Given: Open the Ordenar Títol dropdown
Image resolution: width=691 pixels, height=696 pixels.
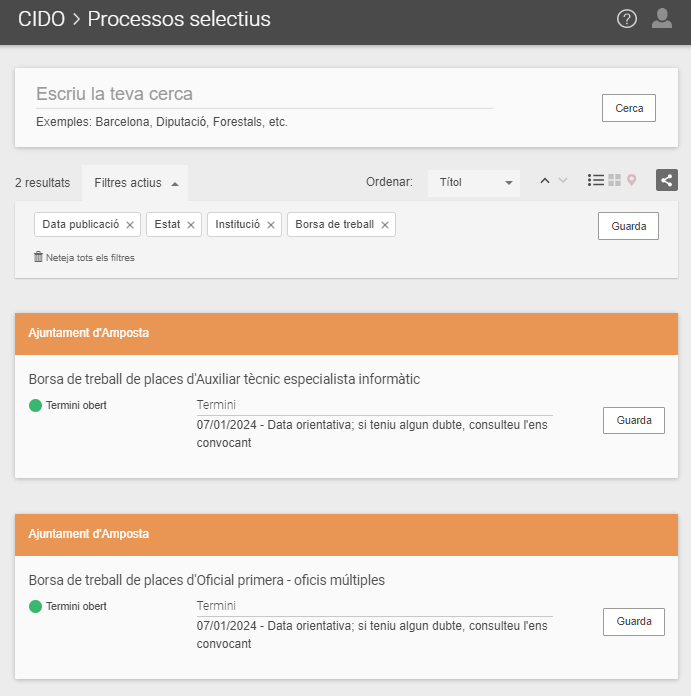Looking at the screenshot, I should 474,182.
